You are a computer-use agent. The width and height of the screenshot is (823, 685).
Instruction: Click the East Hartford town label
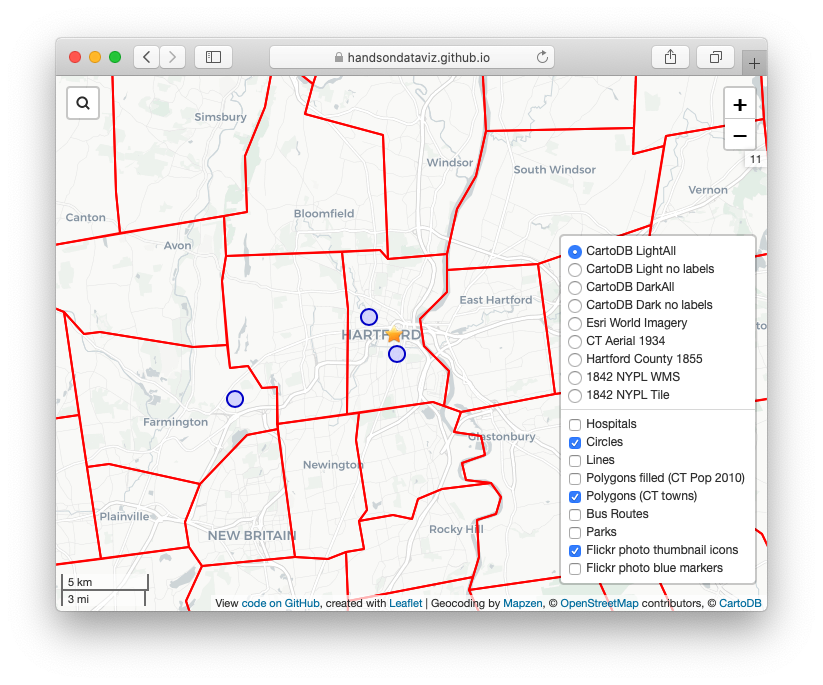pos(495,300)
